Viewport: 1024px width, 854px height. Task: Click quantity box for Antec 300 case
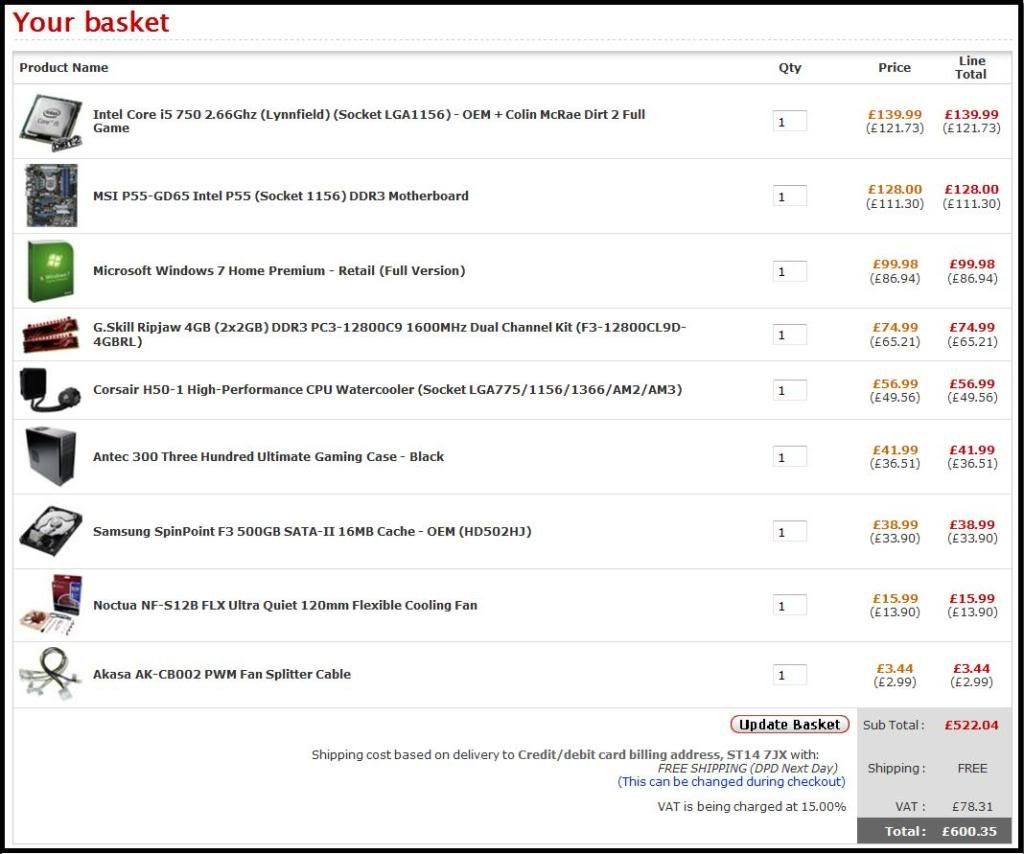(x=790, y=457)
